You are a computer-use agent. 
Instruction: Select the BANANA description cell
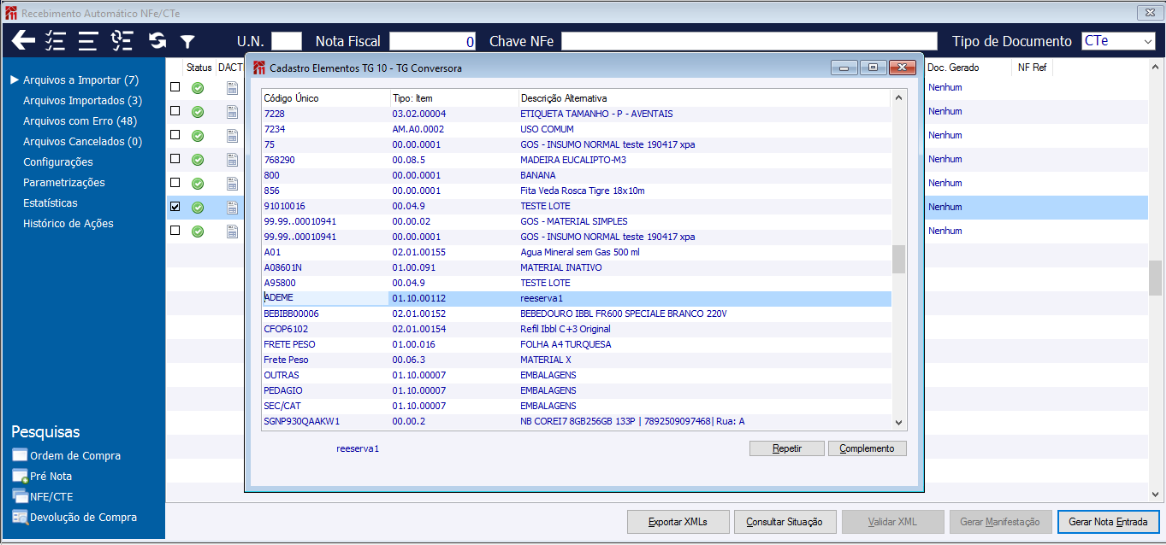click(538, 175)
